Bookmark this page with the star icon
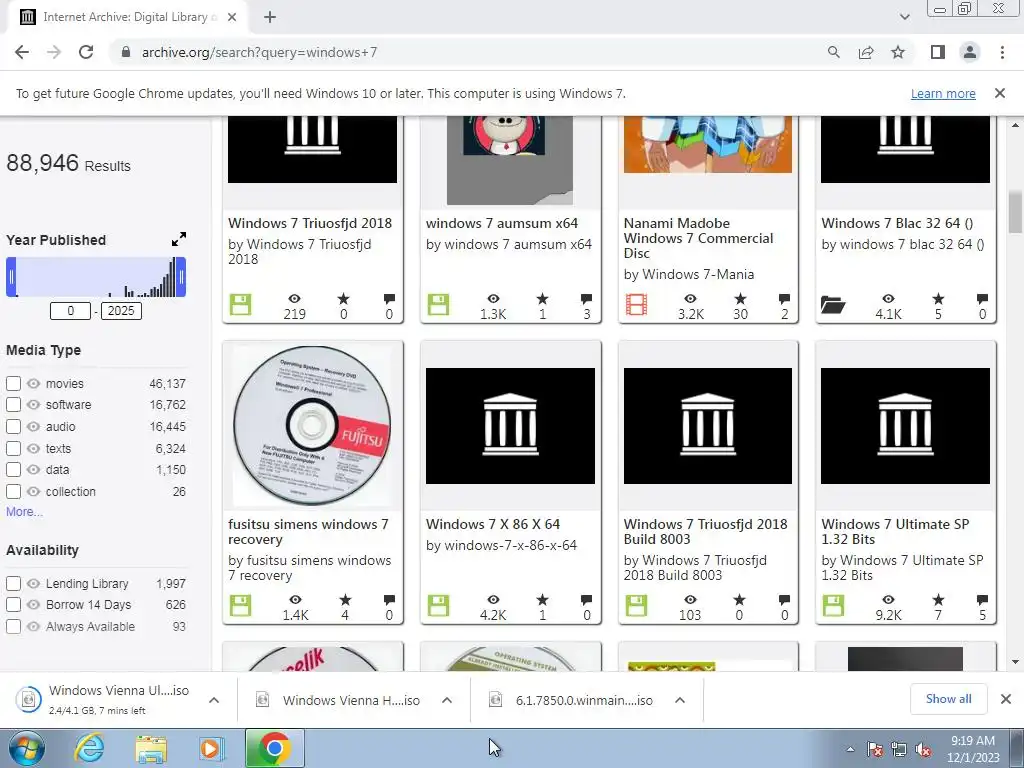Image resolution: width=1024 pixels, height=768 pixels. pos(898,52)
